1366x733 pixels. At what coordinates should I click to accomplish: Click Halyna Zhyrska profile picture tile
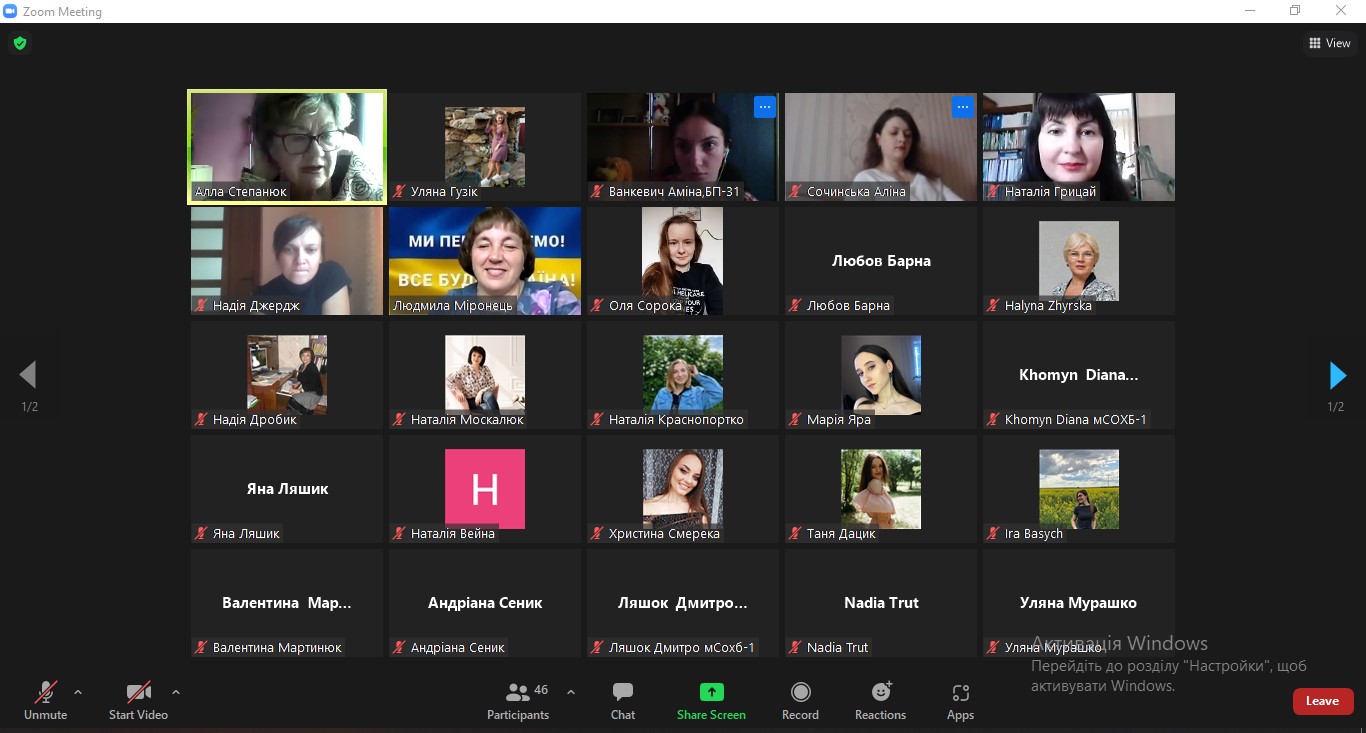click(1079, 261)
